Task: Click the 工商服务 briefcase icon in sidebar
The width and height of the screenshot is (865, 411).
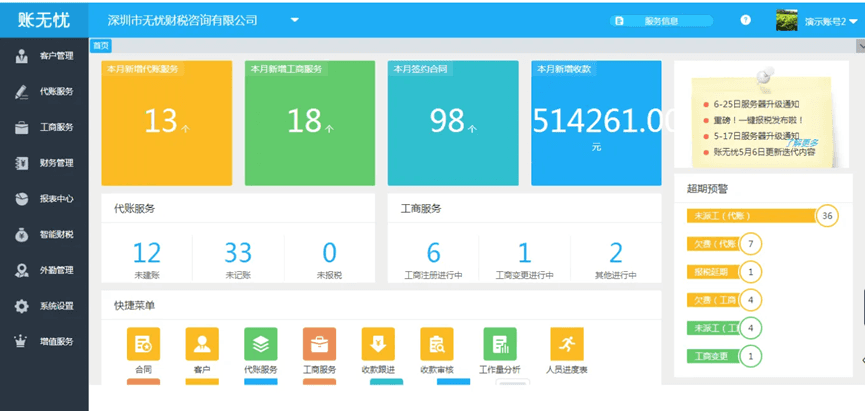Action: tap(22, 128)
